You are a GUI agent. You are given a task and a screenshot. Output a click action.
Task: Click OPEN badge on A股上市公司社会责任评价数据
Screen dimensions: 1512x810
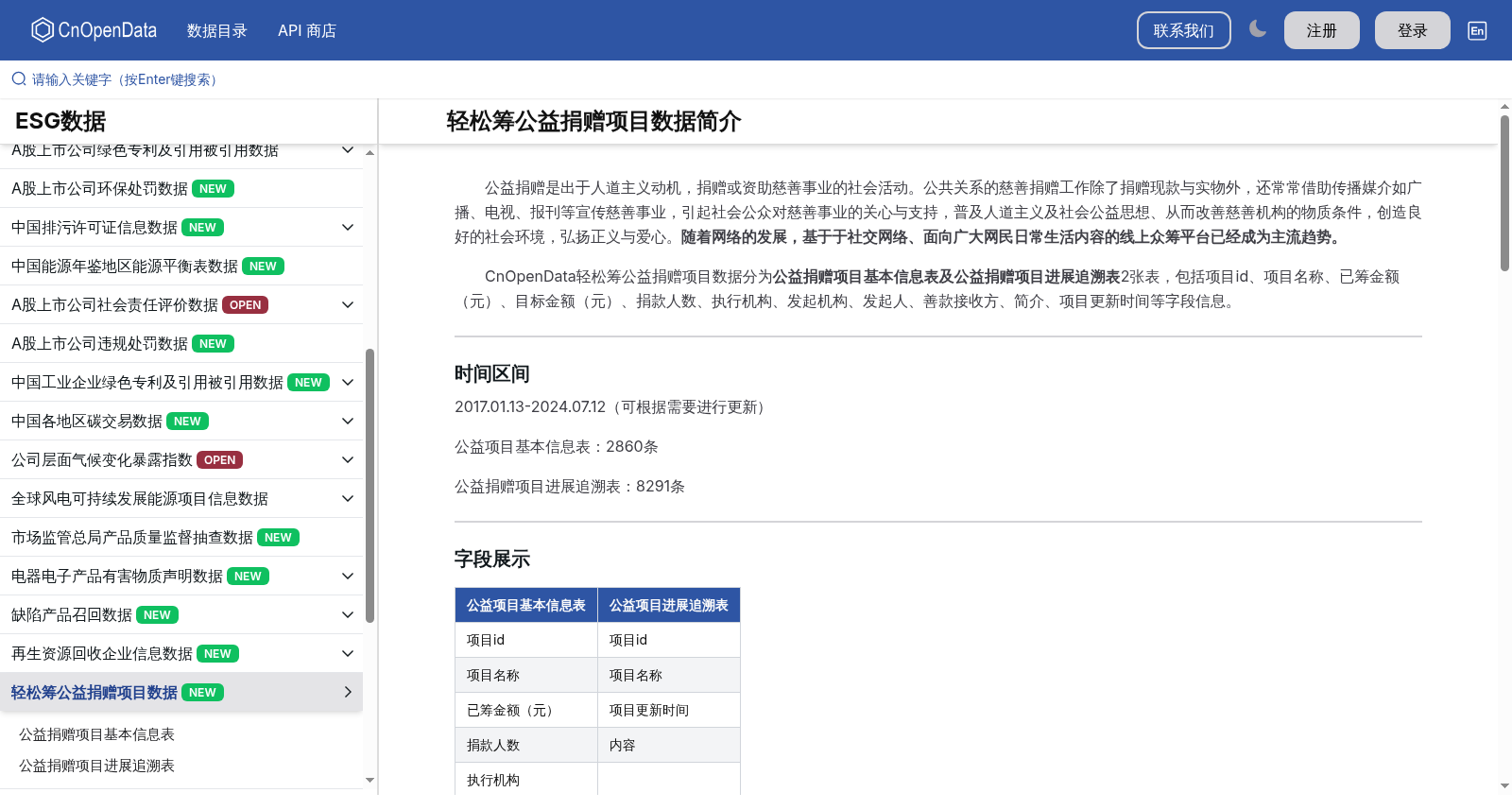(x=246, y=305)
